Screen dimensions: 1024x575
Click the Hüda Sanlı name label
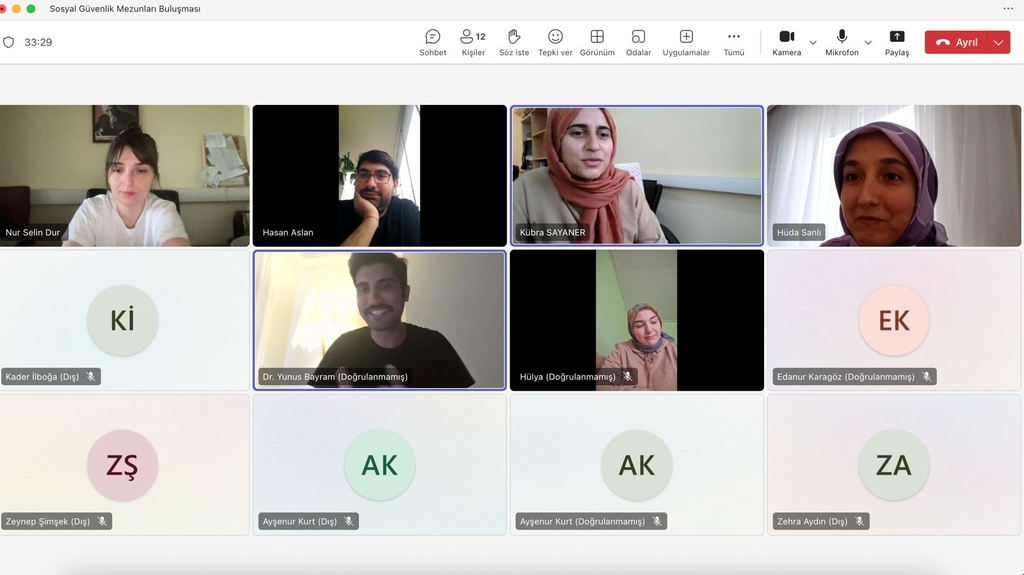(x=799, y=232)
